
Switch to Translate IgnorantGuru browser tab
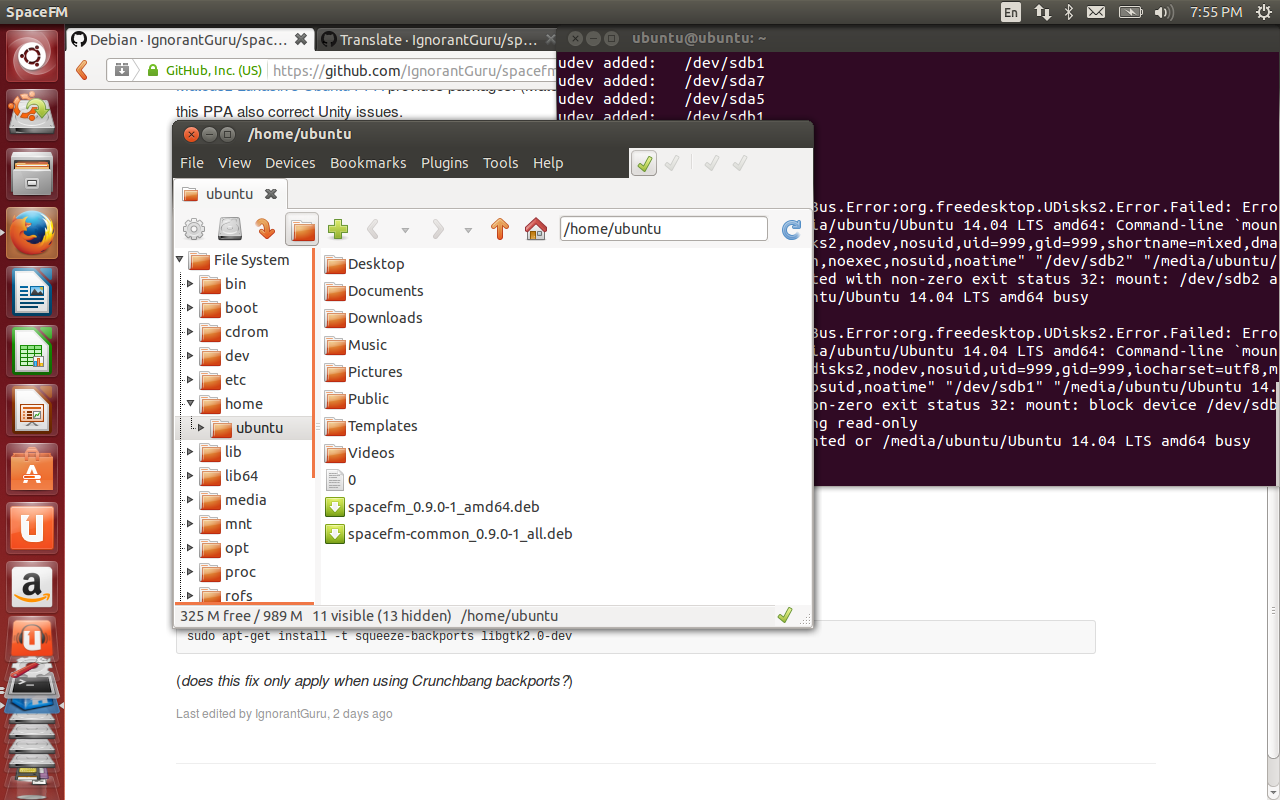437,40
